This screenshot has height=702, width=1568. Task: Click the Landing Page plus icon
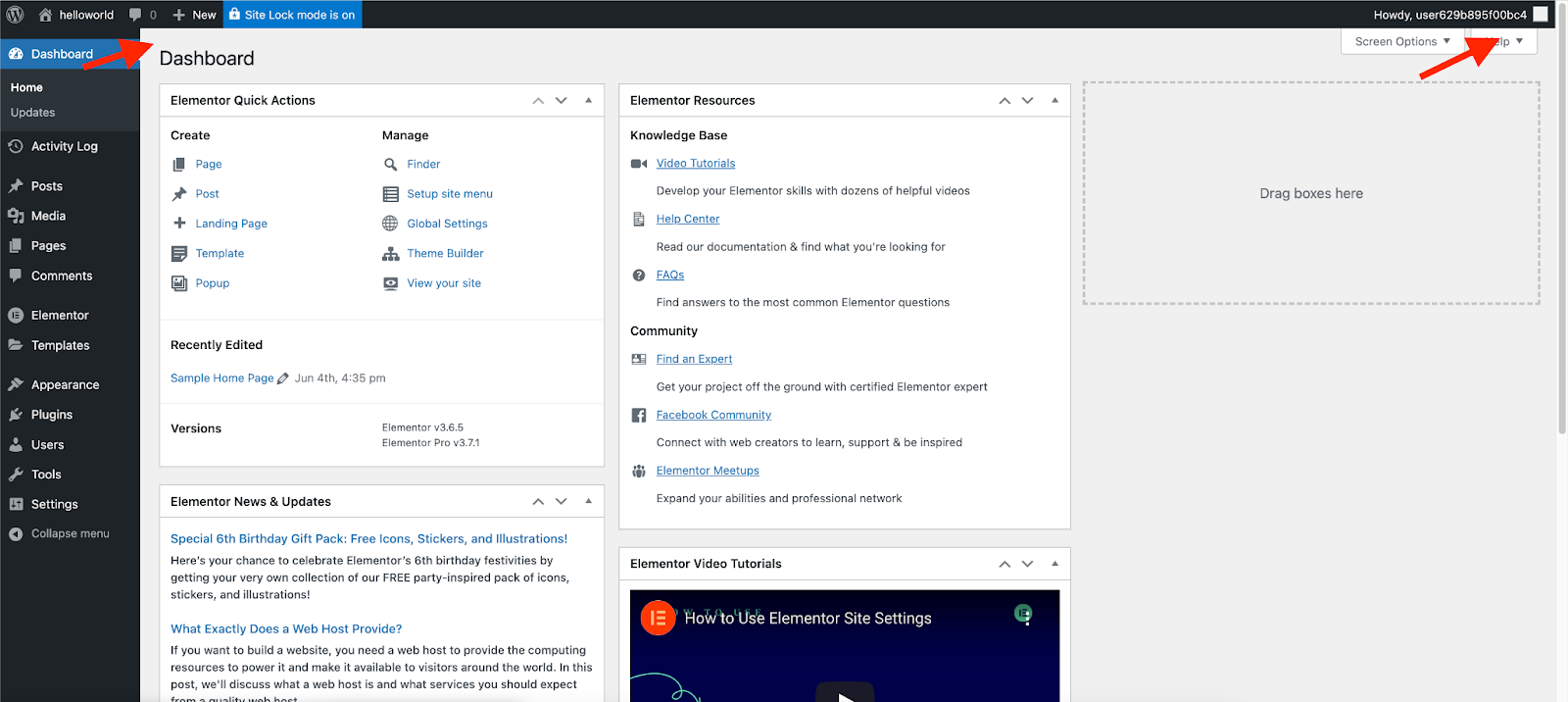(x=179, y=224)
